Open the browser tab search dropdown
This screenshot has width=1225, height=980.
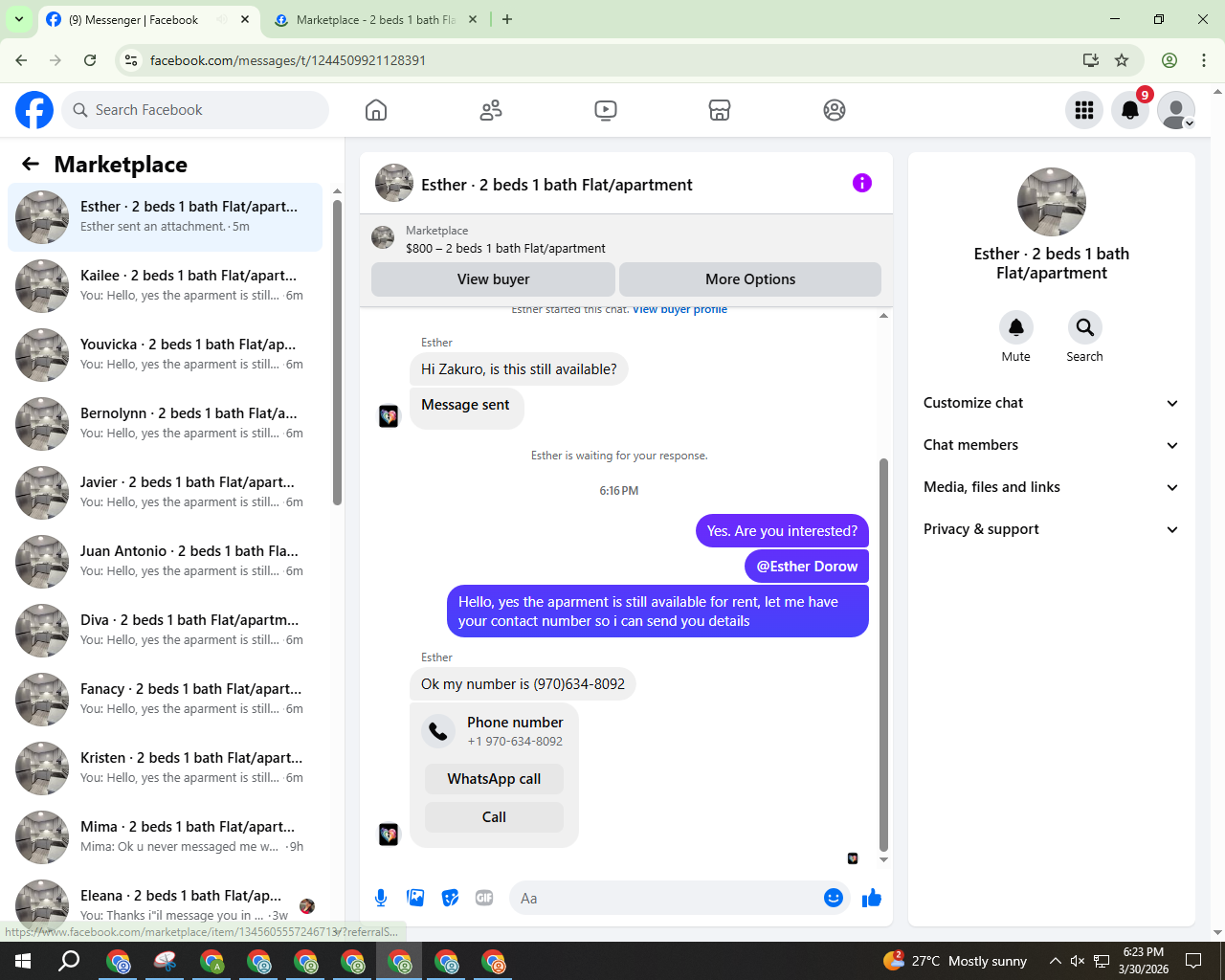pyautogui.click(x=18, y=19)
